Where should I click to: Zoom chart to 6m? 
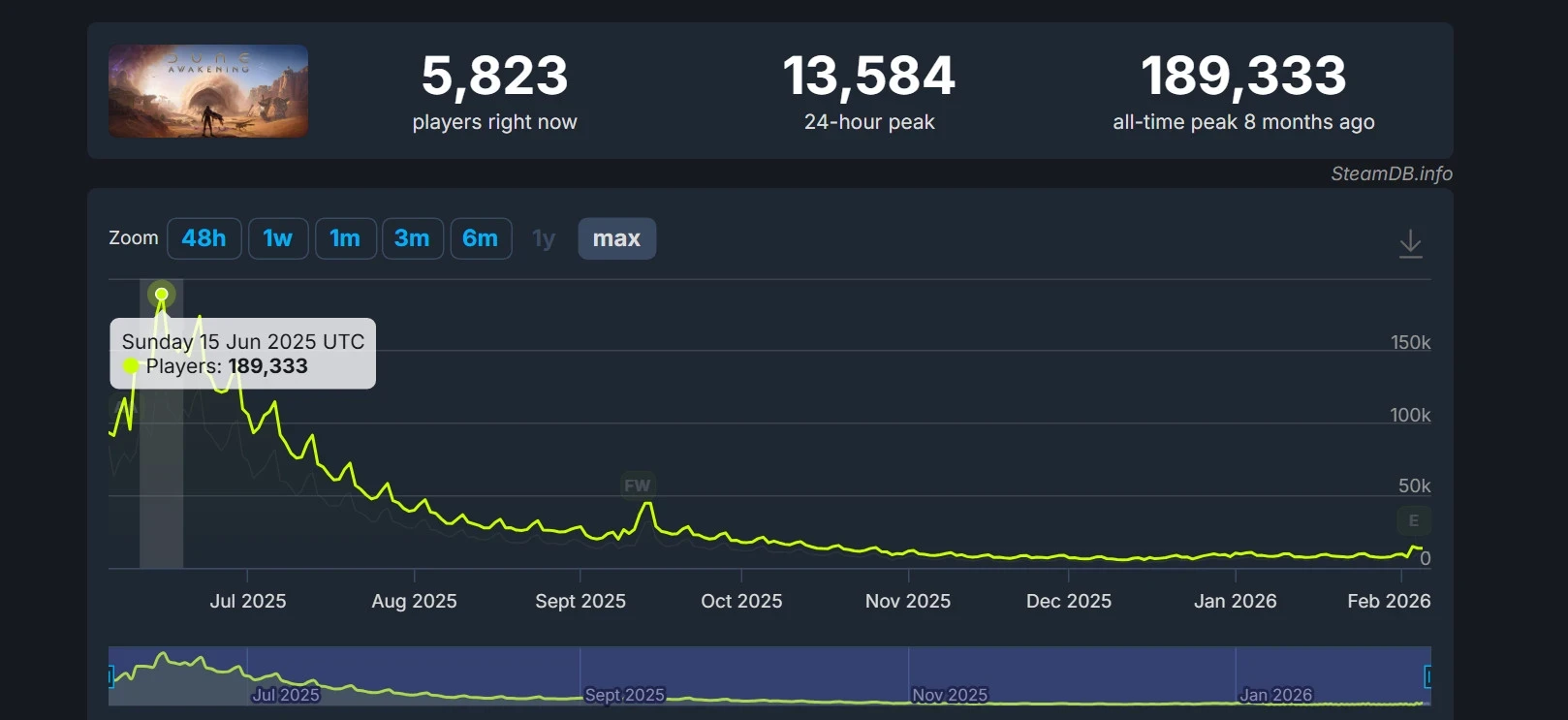point(481,238)
